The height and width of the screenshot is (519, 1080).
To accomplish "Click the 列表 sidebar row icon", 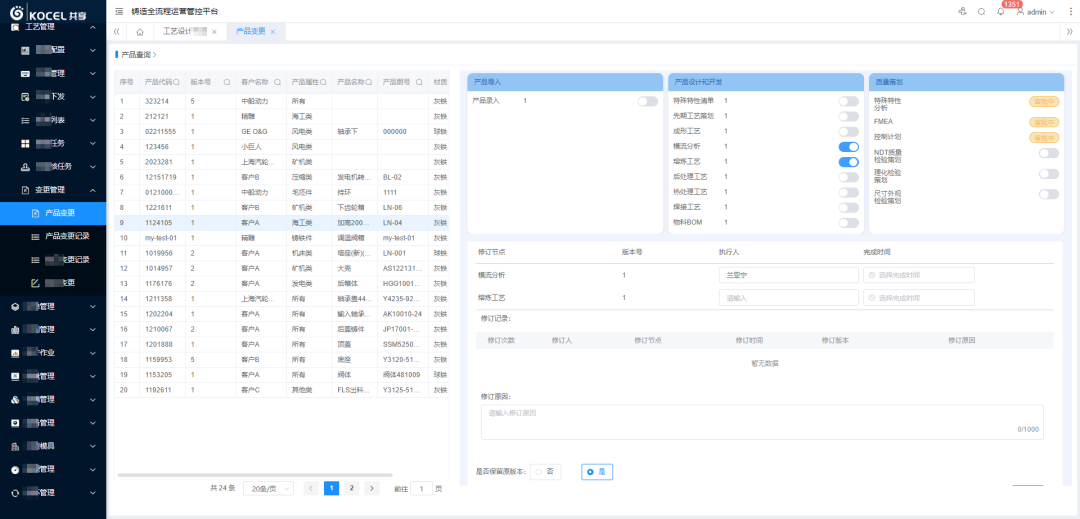I will coord(25,120).
